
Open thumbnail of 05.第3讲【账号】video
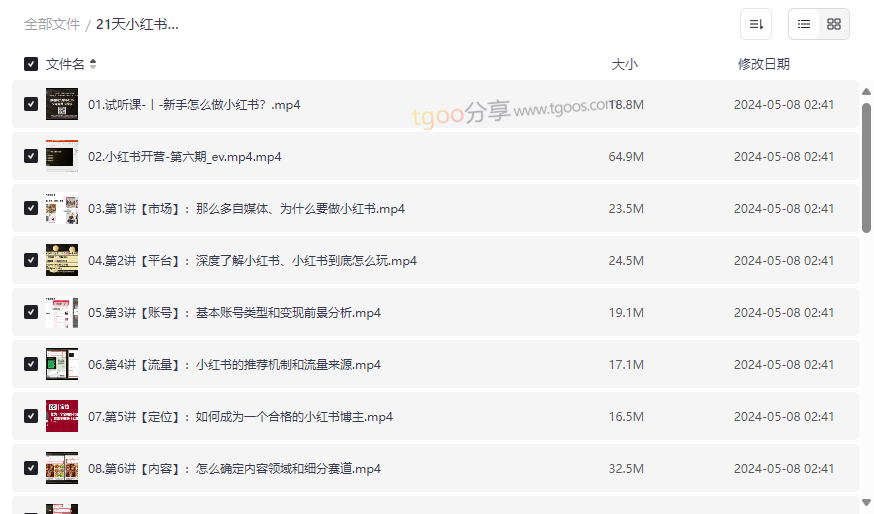(62, 312)
